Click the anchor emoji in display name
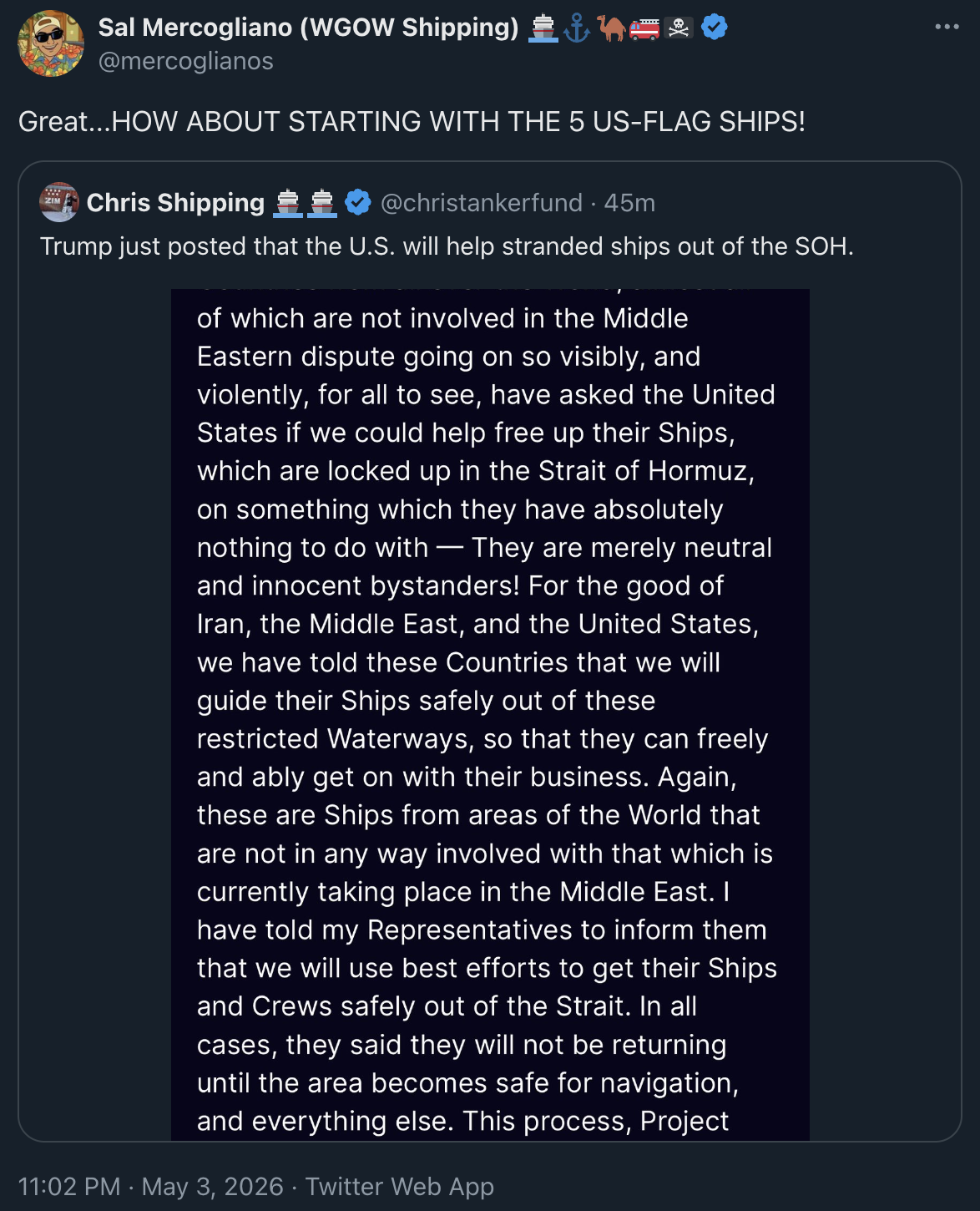The image size is (980, 1211). 577,28
